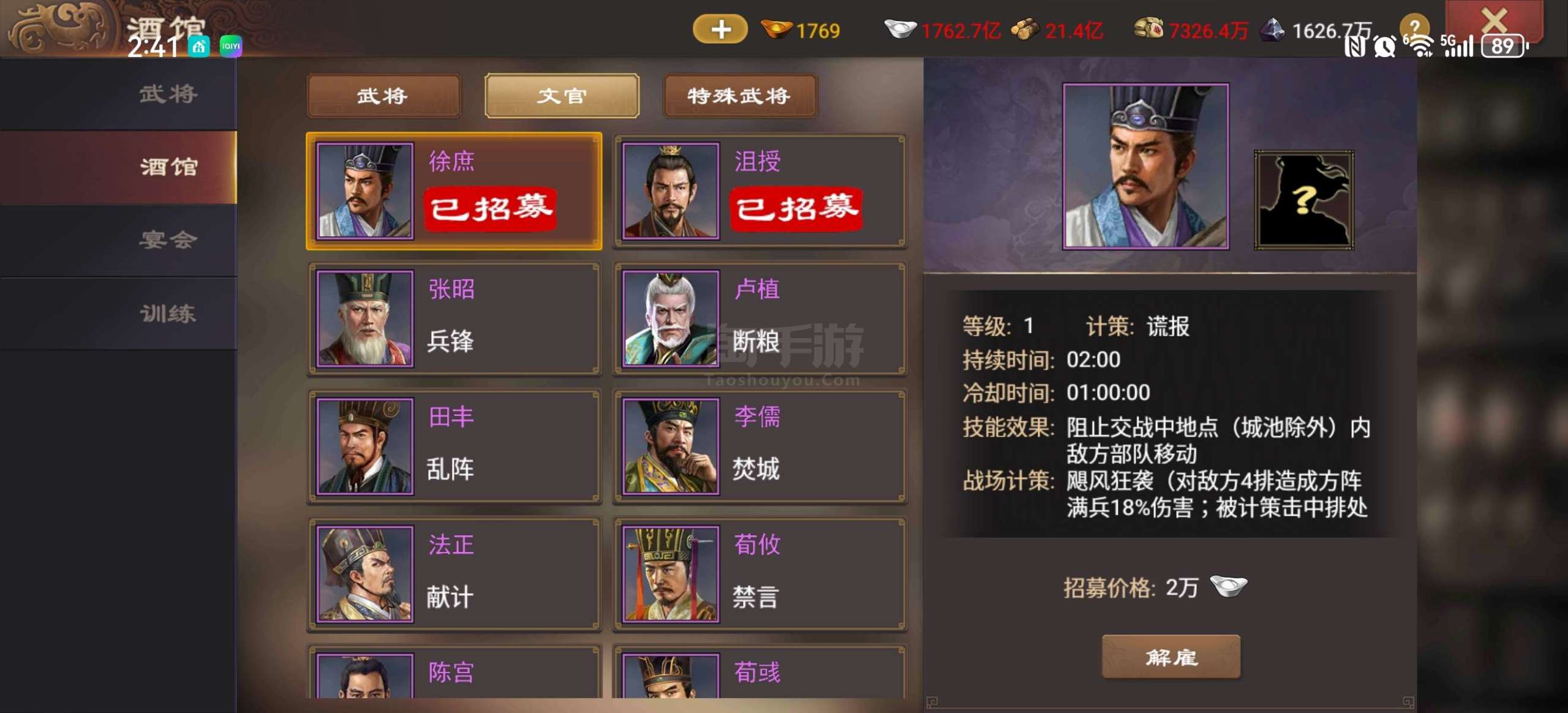Switch to the 武将 tab
The width and height of the screenshot is (1568, 713).
click(383, 96)
